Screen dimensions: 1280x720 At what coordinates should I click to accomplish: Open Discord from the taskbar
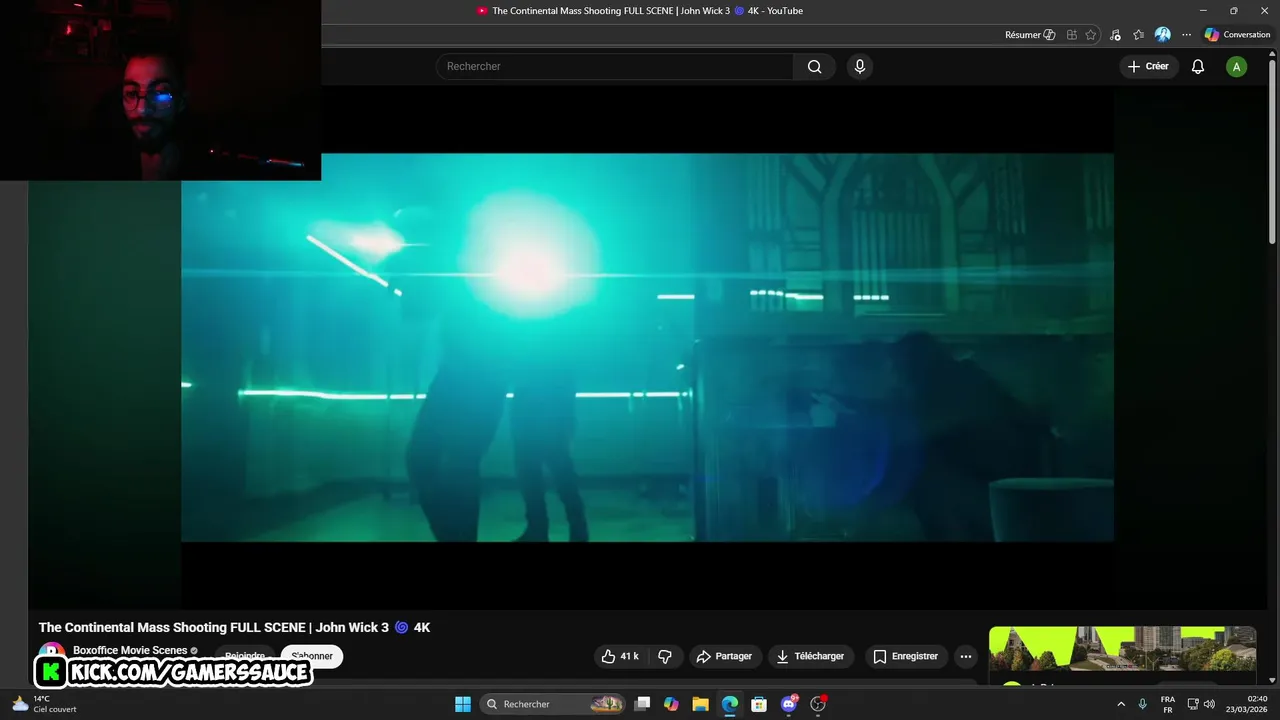[x=789, y=704]
